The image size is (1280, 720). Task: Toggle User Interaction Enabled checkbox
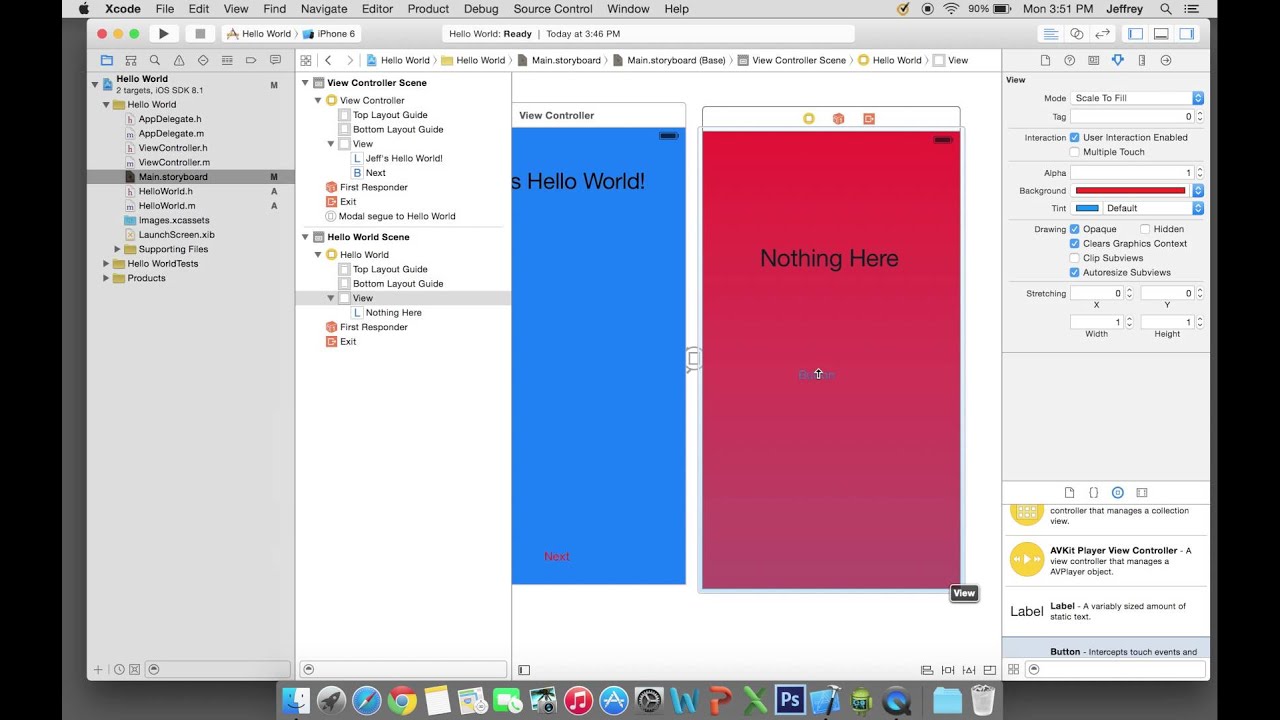coord(1074,137)
